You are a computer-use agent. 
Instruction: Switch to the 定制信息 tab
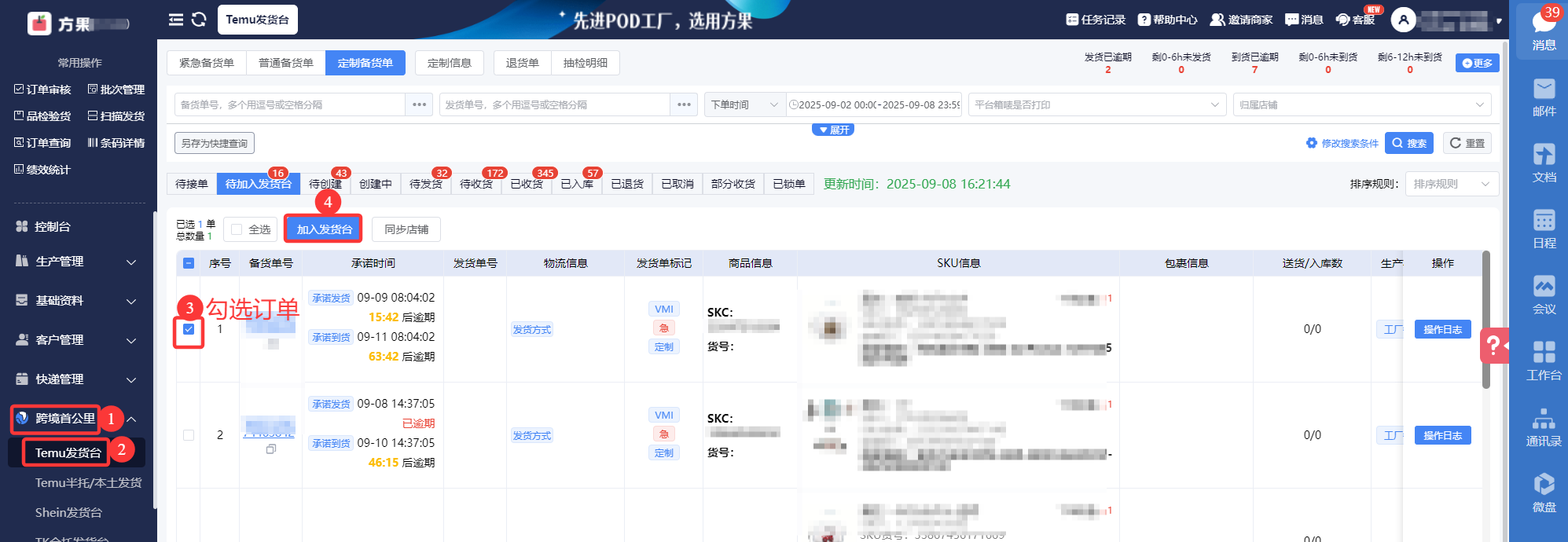coord(450,63)
